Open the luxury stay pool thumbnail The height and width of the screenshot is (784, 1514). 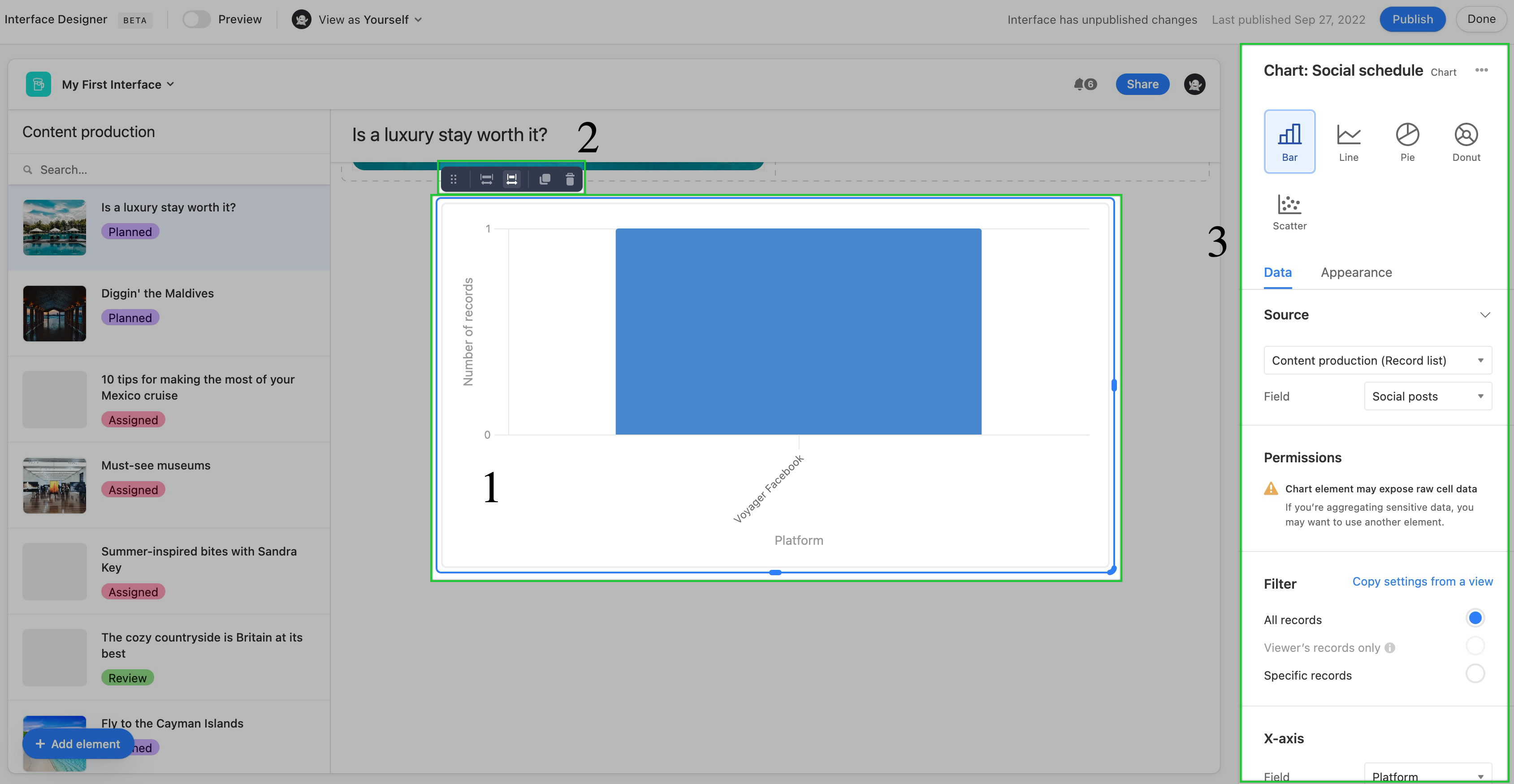tap(55, 228)
